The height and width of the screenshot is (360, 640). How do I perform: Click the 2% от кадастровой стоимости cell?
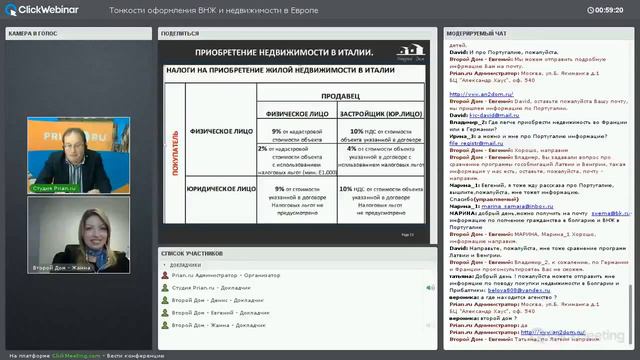click(x=297, y=160)
